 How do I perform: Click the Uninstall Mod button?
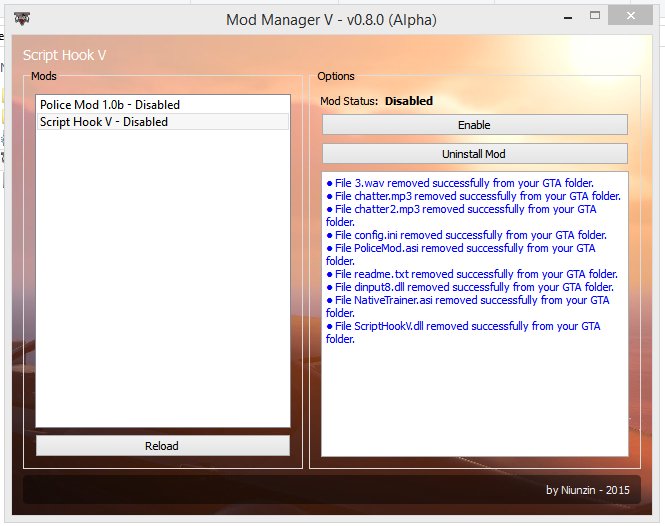tap(475, 154)
